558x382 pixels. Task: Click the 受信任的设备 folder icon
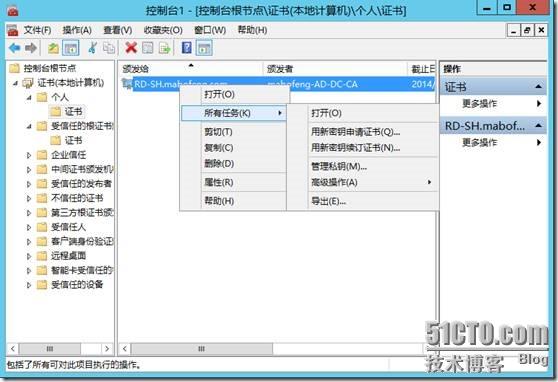[42, 284]
